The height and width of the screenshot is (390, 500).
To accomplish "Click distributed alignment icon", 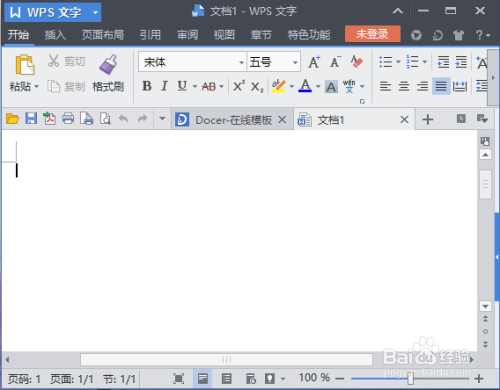I will pos(460,86).
